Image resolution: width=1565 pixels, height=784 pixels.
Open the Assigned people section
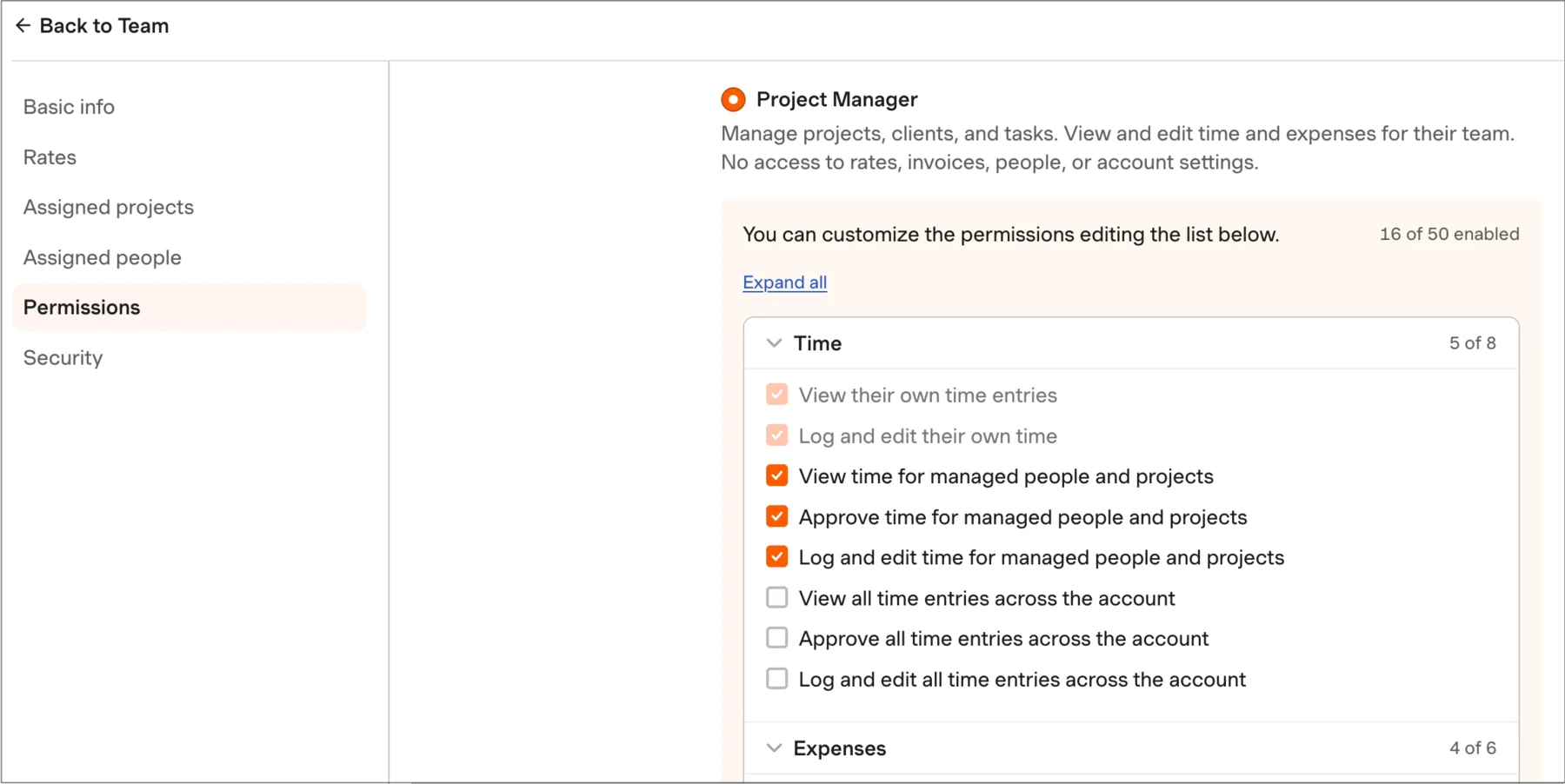point(103,257)
